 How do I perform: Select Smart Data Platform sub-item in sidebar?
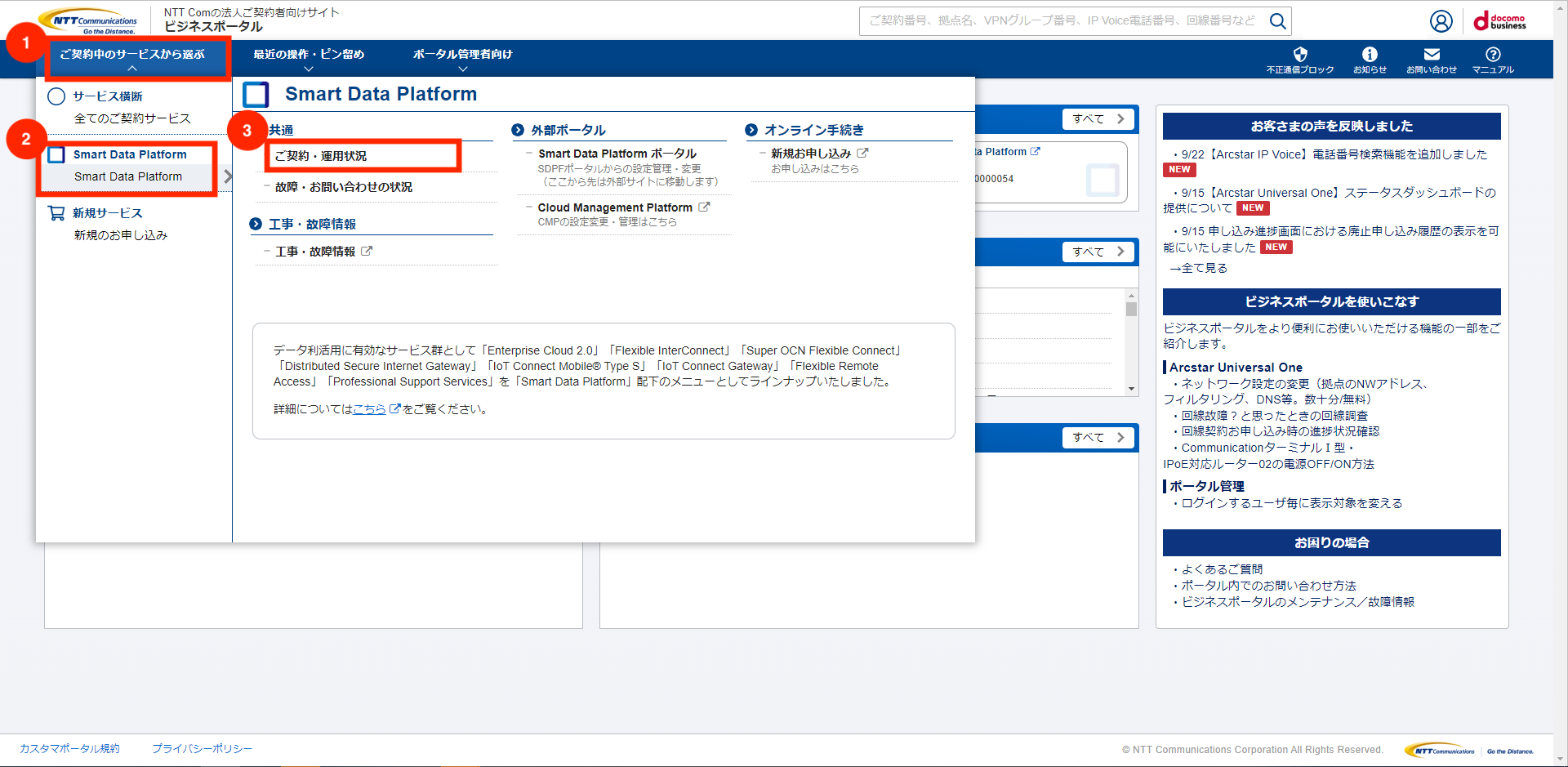point(128,176)
